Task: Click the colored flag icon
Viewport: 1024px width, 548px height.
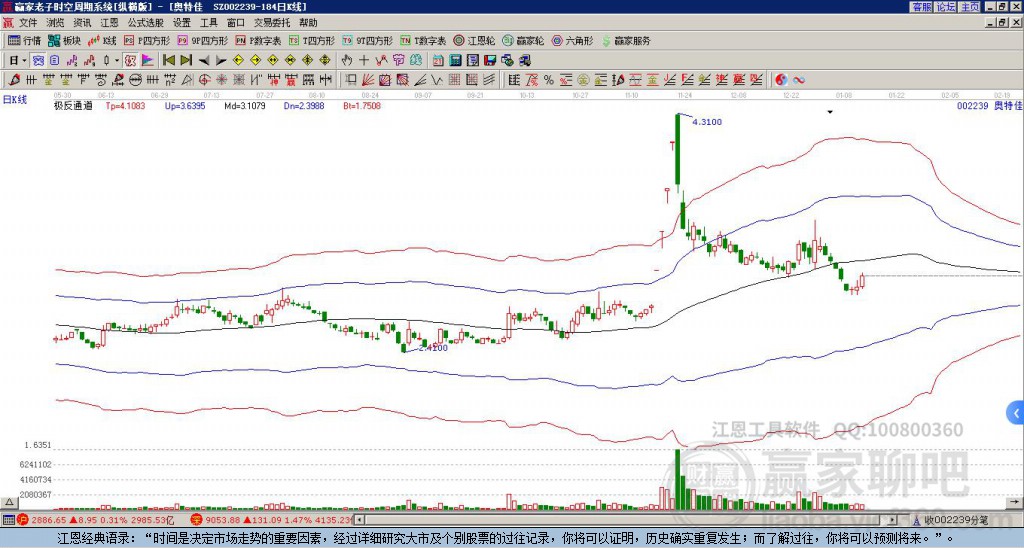Action: [148, 61]
